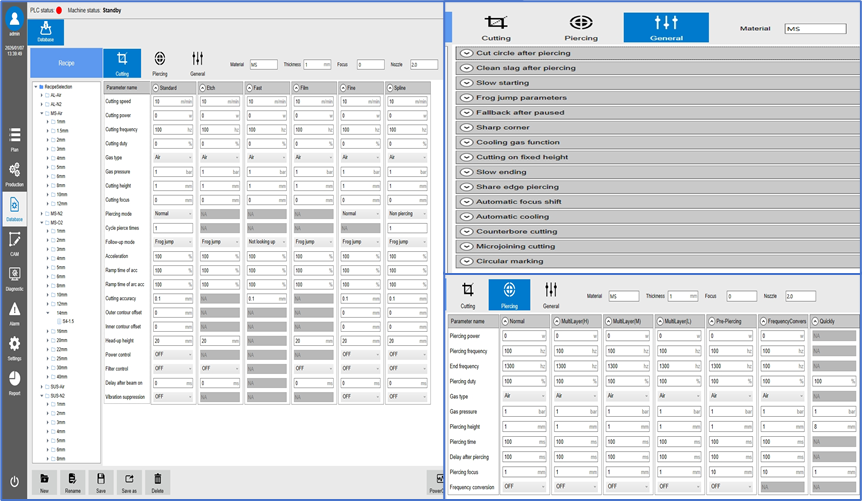Open the Alarm warning icon
The image size is (862, 501).
tap(14, 313)
